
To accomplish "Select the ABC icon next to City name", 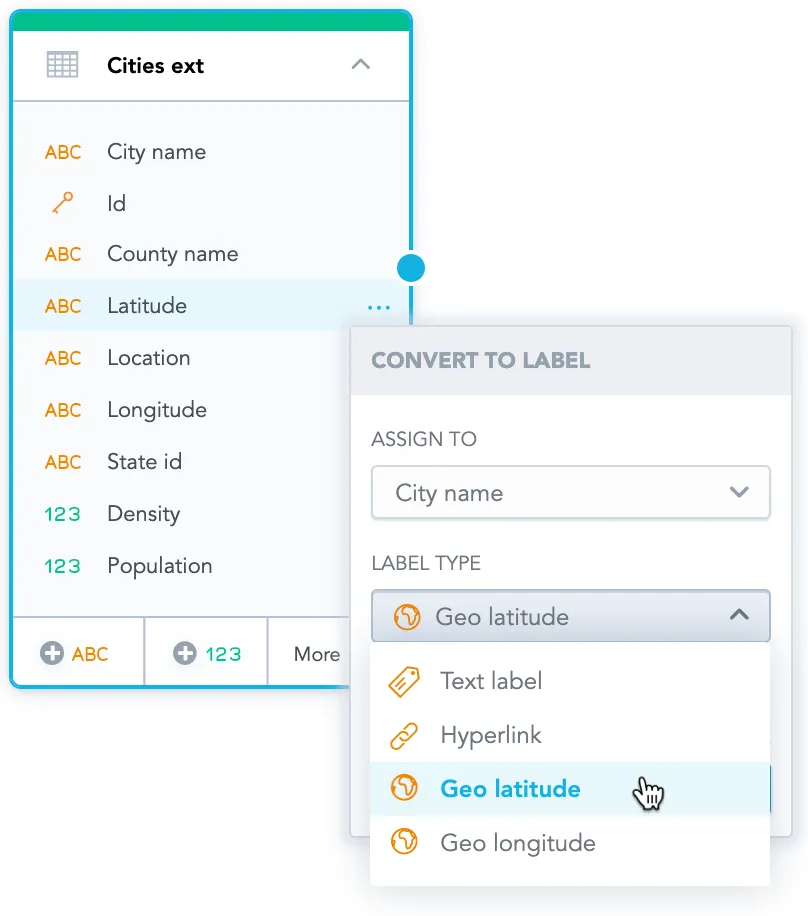I will pos(63,152).
